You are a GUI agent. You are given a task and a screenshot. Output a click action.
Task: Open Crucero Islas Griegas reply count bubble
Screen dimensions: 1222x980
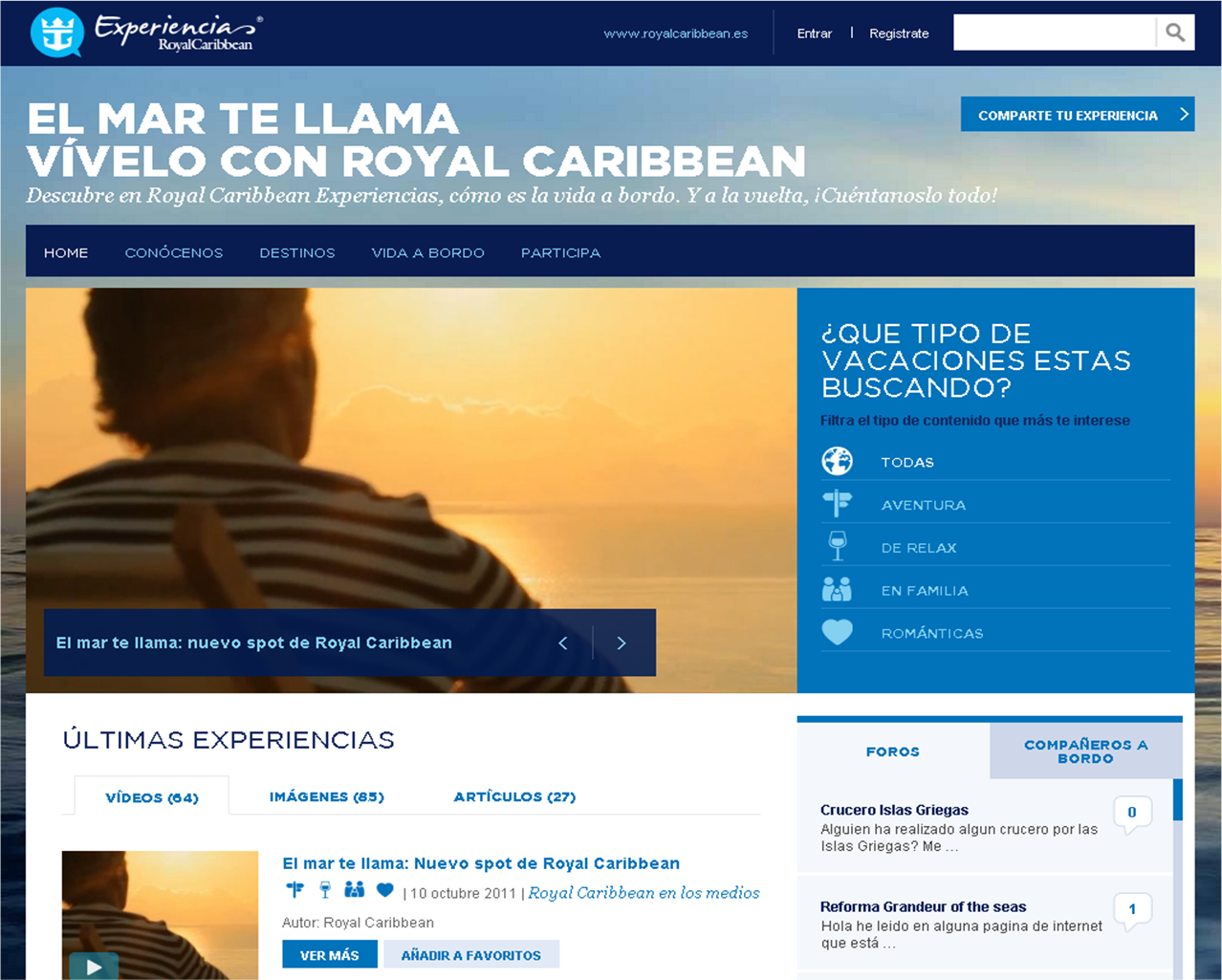point(1132,814)
